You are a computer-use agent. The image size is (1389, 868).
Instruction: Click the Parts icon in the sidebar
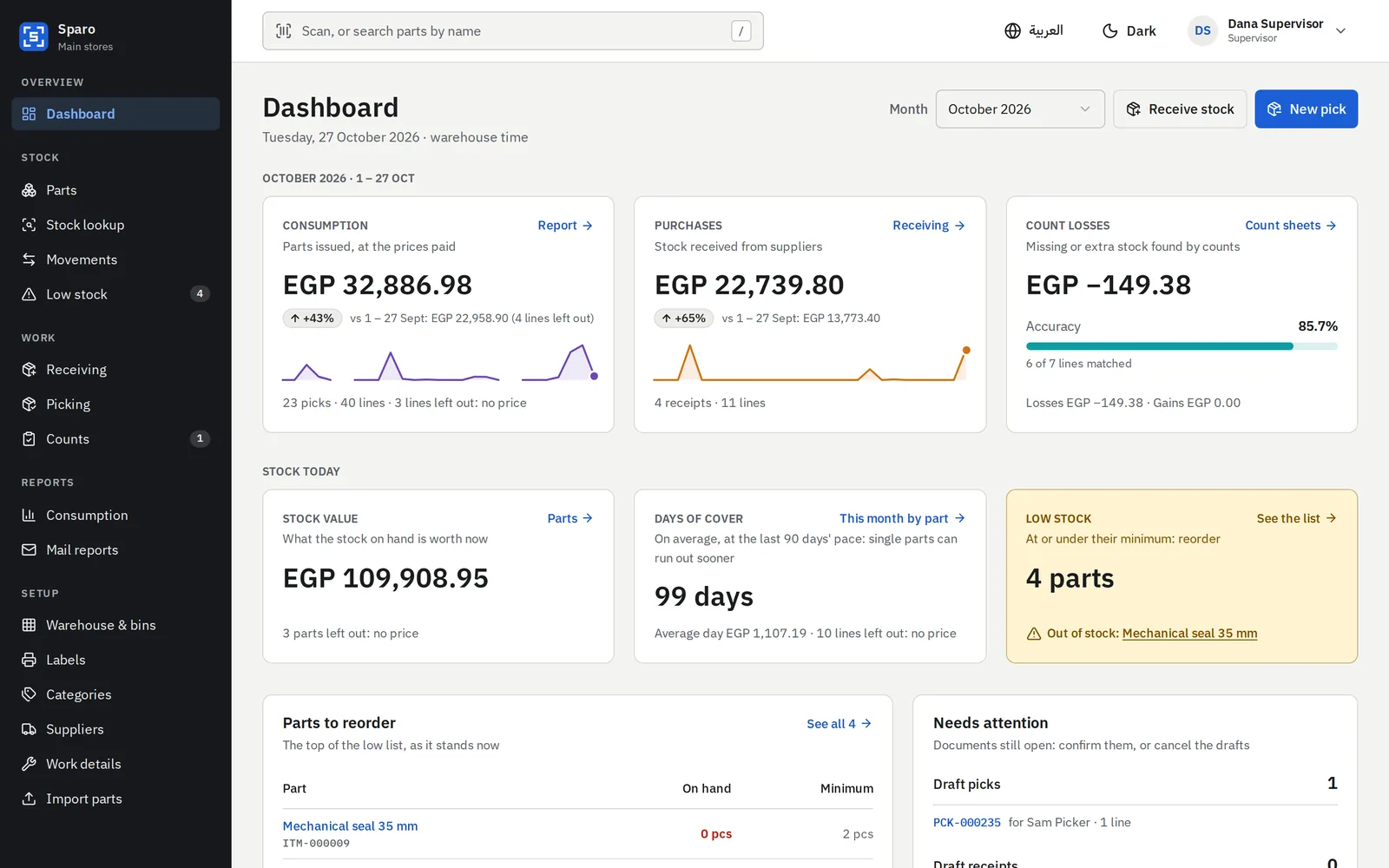[x=29, y=190]
